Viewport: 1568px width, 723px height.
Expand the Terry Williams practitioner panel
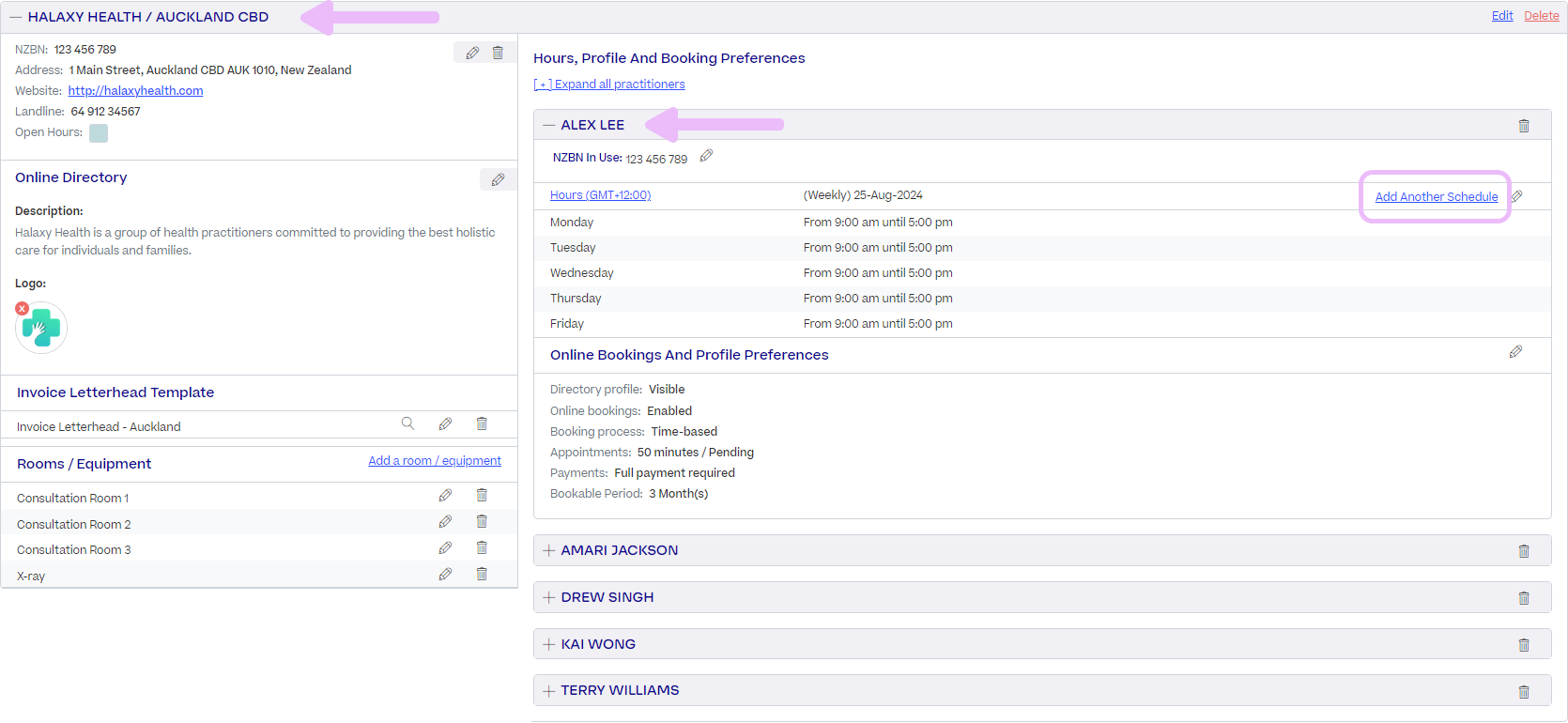click(x=549, y=690)
